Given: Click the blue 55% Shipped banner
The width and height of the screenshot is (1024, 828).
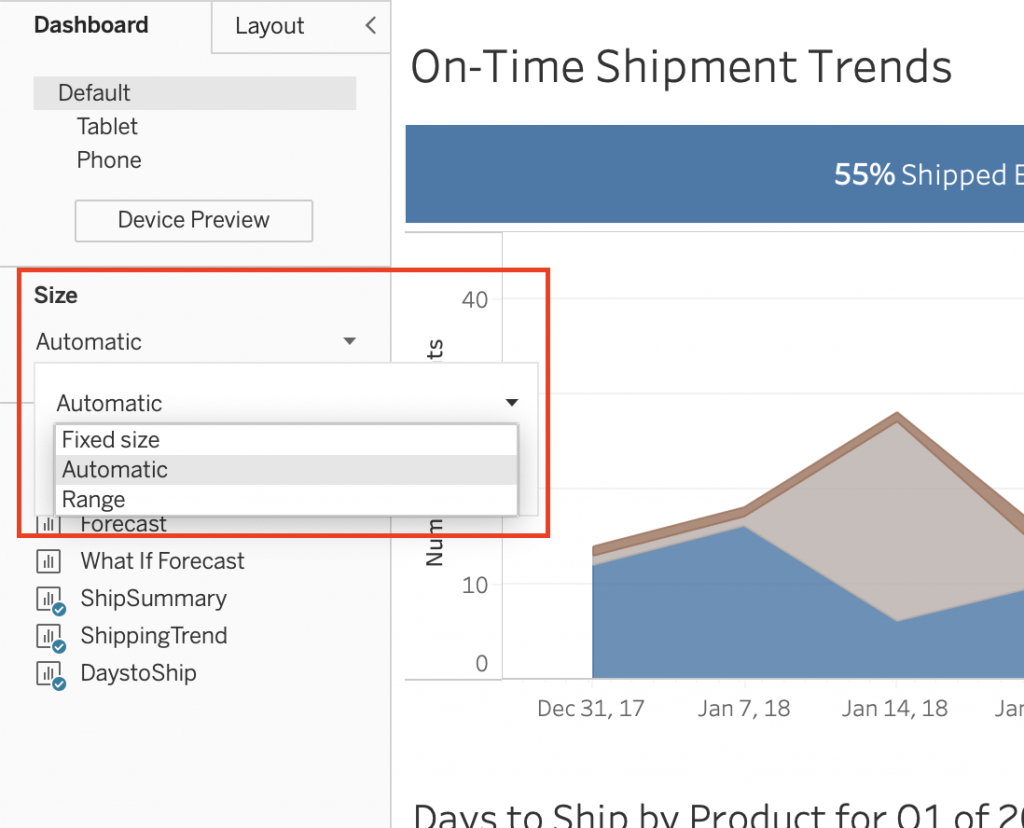Looking at the screenshot, I should point(714,174).
